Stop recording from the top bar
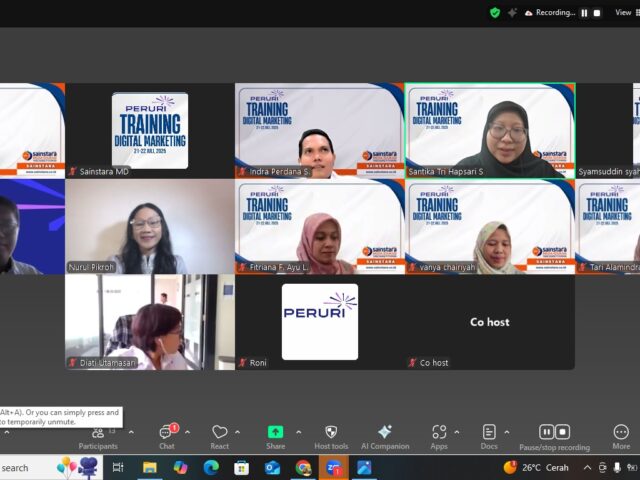The image size is (640, 480). [597, 13]
